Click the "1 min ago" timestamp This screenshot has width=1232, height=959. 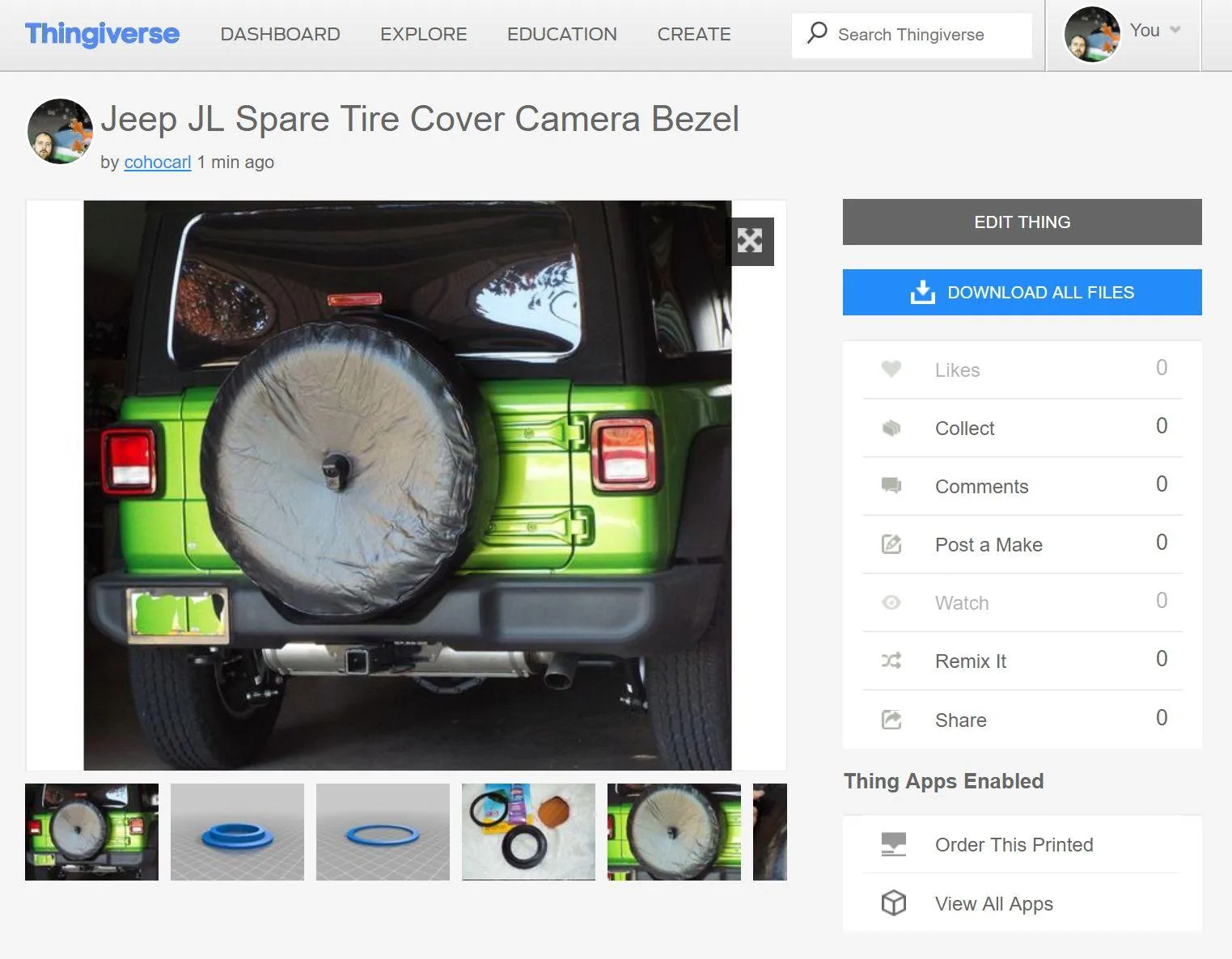pos(235,162)
